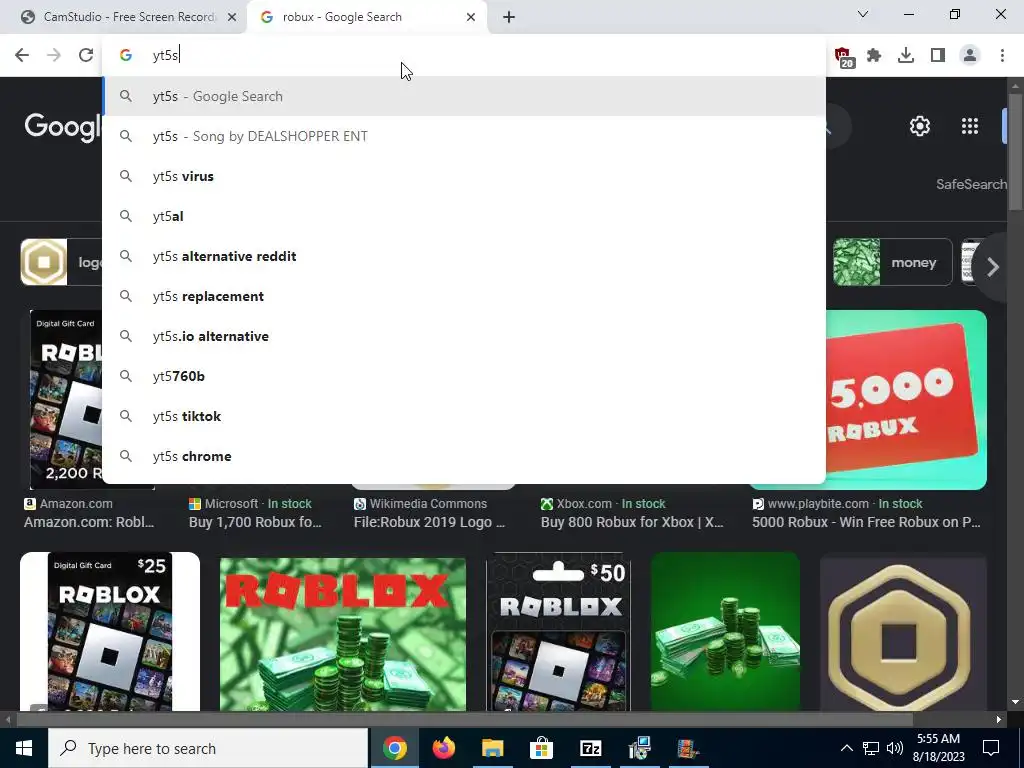Image resolution: width=1024 pixels, height=768 pixels.
Task: Select the robux - Google Search tab
Action: (x=367, y=17)
